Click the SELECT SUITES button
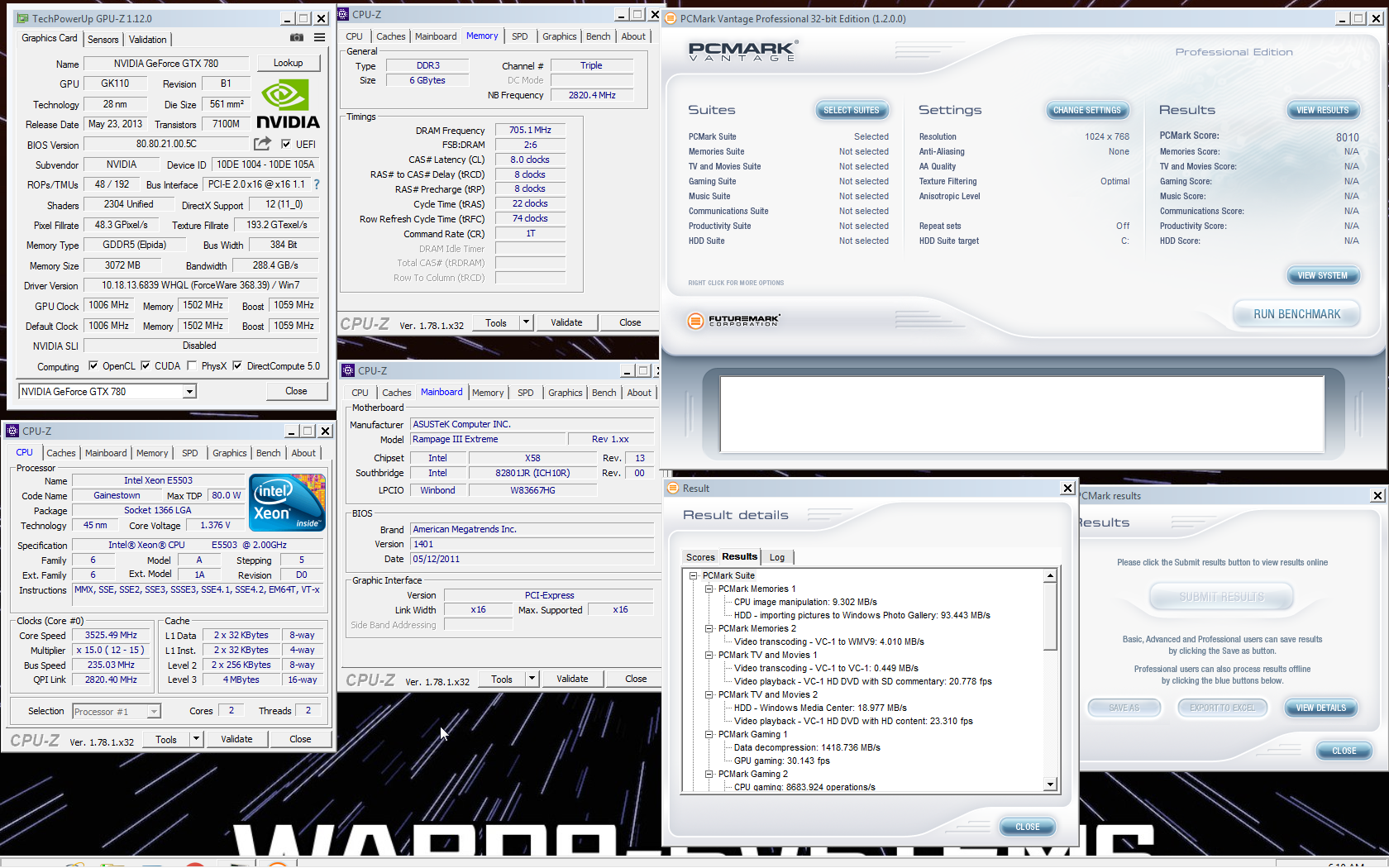The height and width of the screenshot is (868, 1389). coord(851,110)
